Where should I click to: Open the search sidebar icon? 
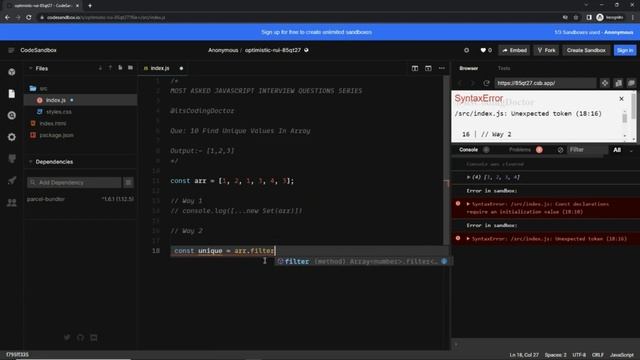12,116
